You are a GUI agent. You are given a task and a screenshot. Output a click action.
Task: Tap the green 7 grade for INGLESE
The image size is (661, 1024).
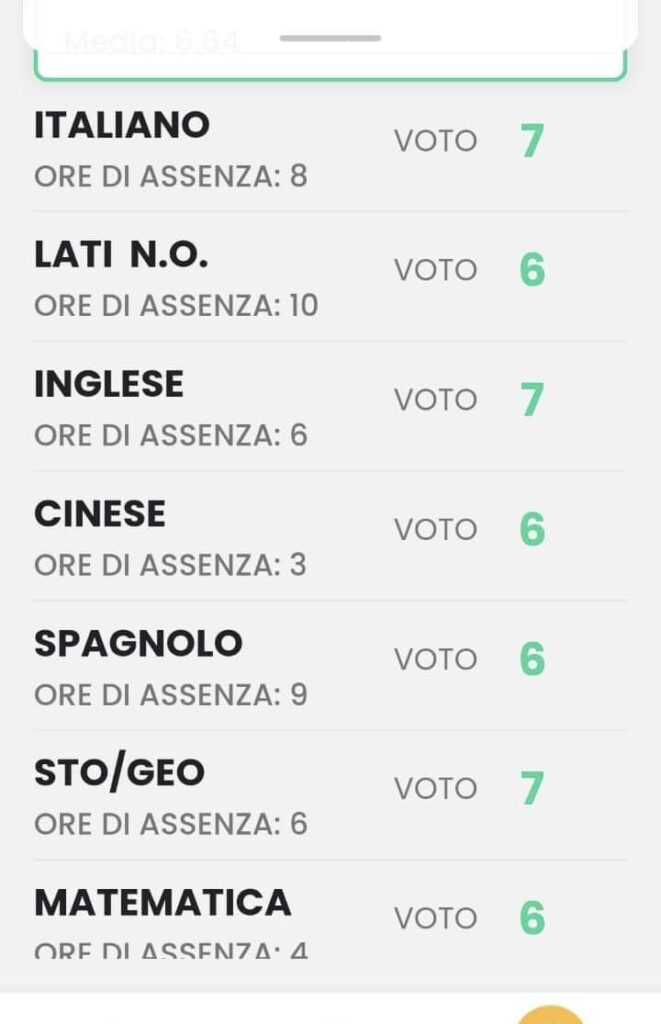(532, 400)
